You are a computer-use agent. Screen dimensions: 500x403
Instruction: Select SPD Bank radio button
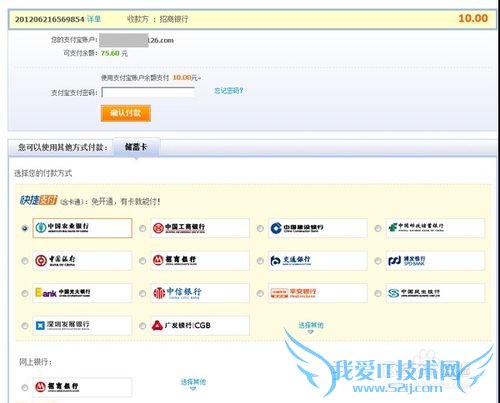[x=378, y=261]
